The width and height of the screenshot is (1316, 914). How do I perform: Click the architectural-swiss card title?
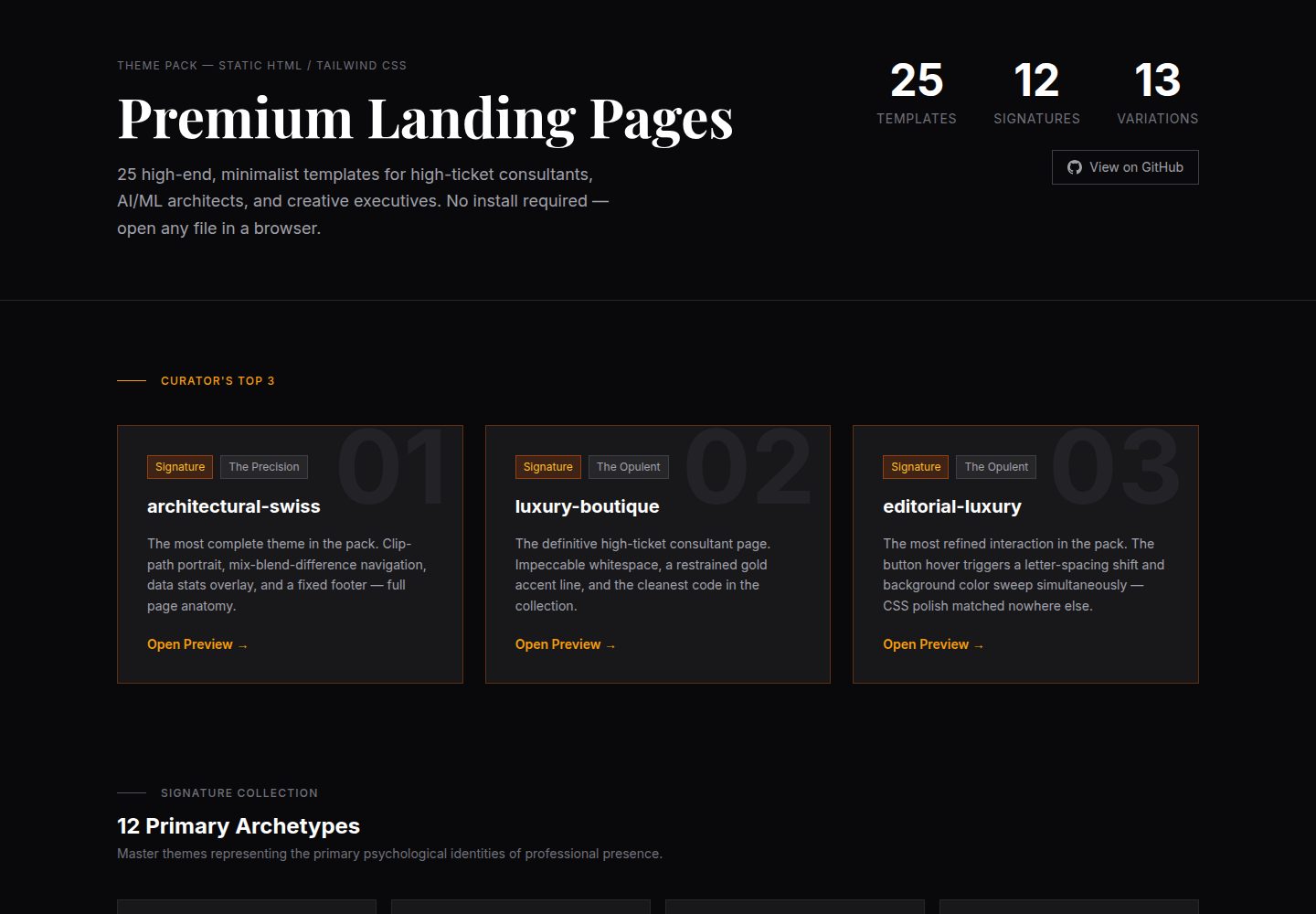click(234, 506)
